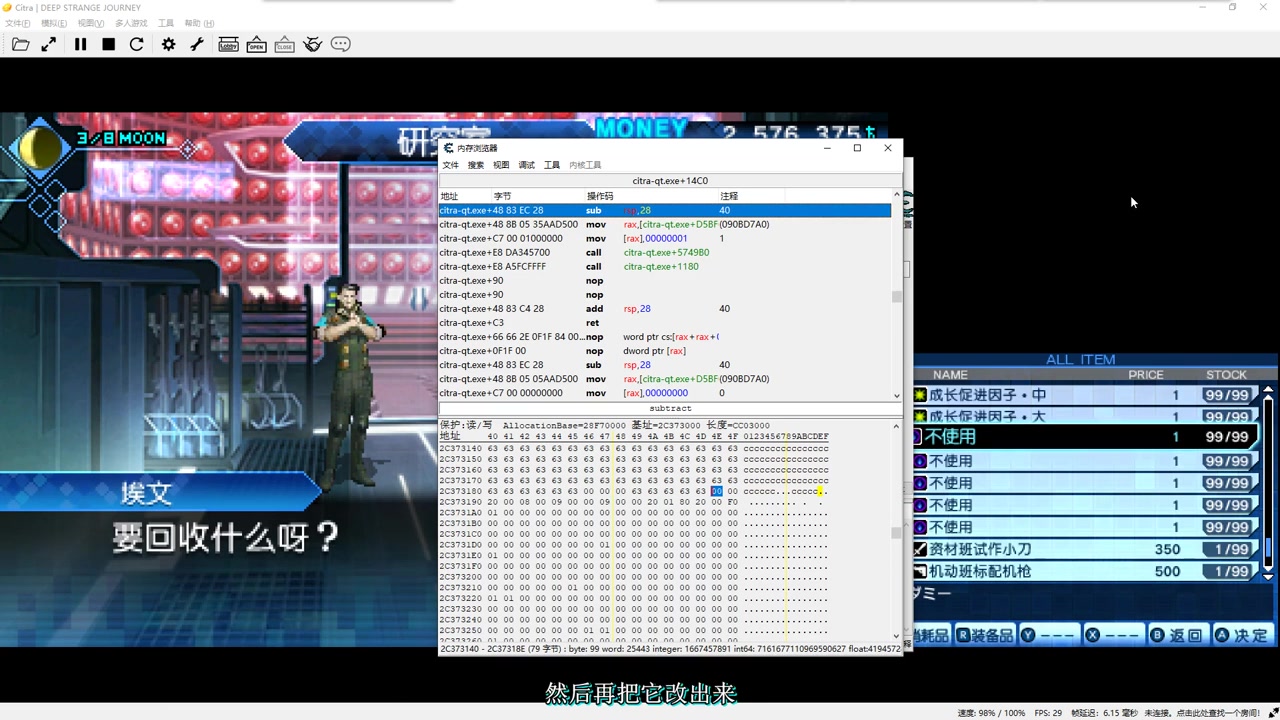Click the OPEN room sign icon

tap(257, 44)
